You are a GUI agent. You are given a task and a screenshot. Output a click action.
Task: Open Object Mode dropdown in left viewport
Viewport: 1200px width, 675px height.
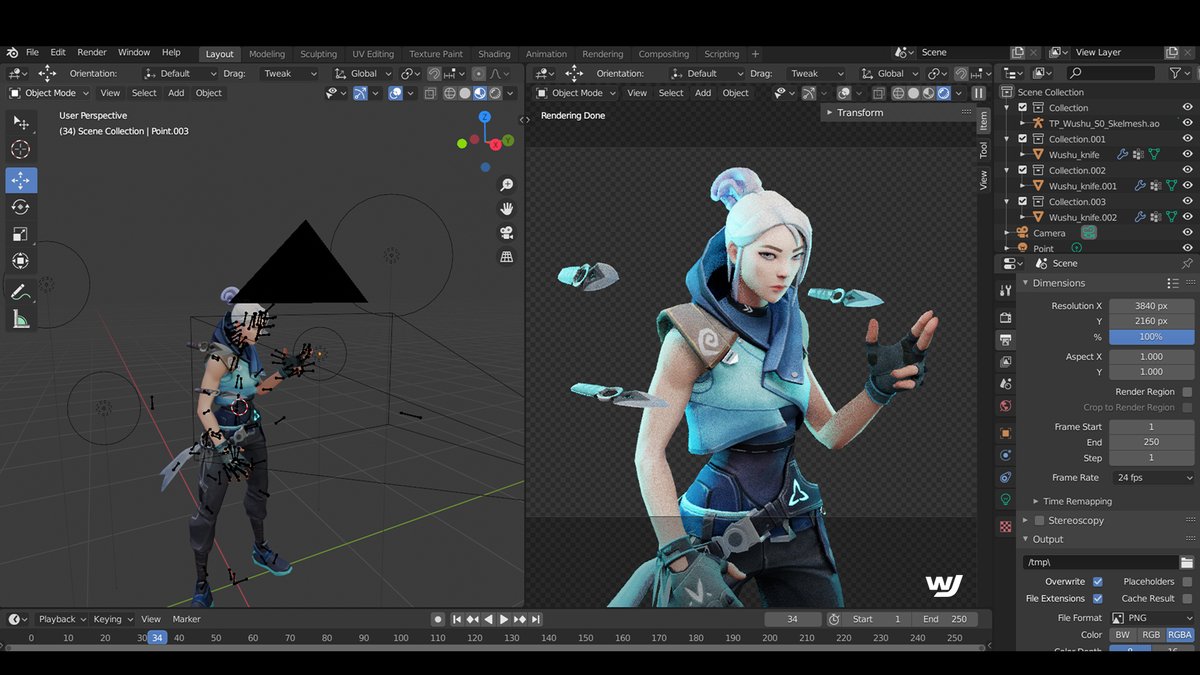pos(48,93)
